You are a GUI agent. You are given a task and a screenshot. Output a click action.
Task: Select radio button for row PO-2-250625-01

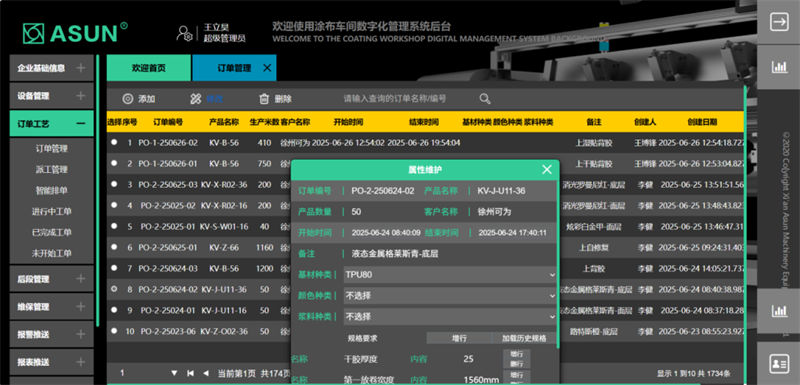[114, 247]
